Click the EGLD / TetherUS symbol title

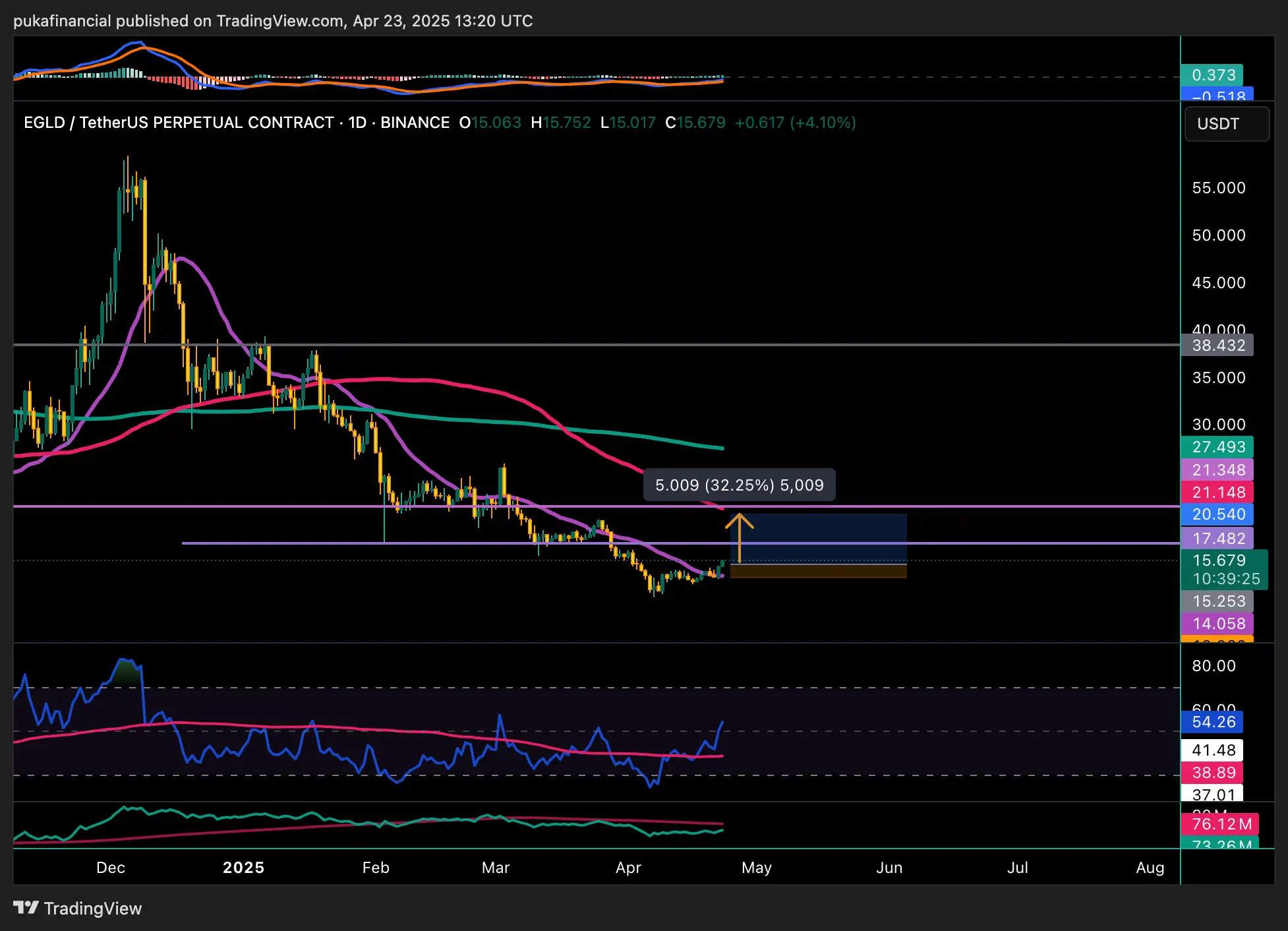(x=178, y=123)
